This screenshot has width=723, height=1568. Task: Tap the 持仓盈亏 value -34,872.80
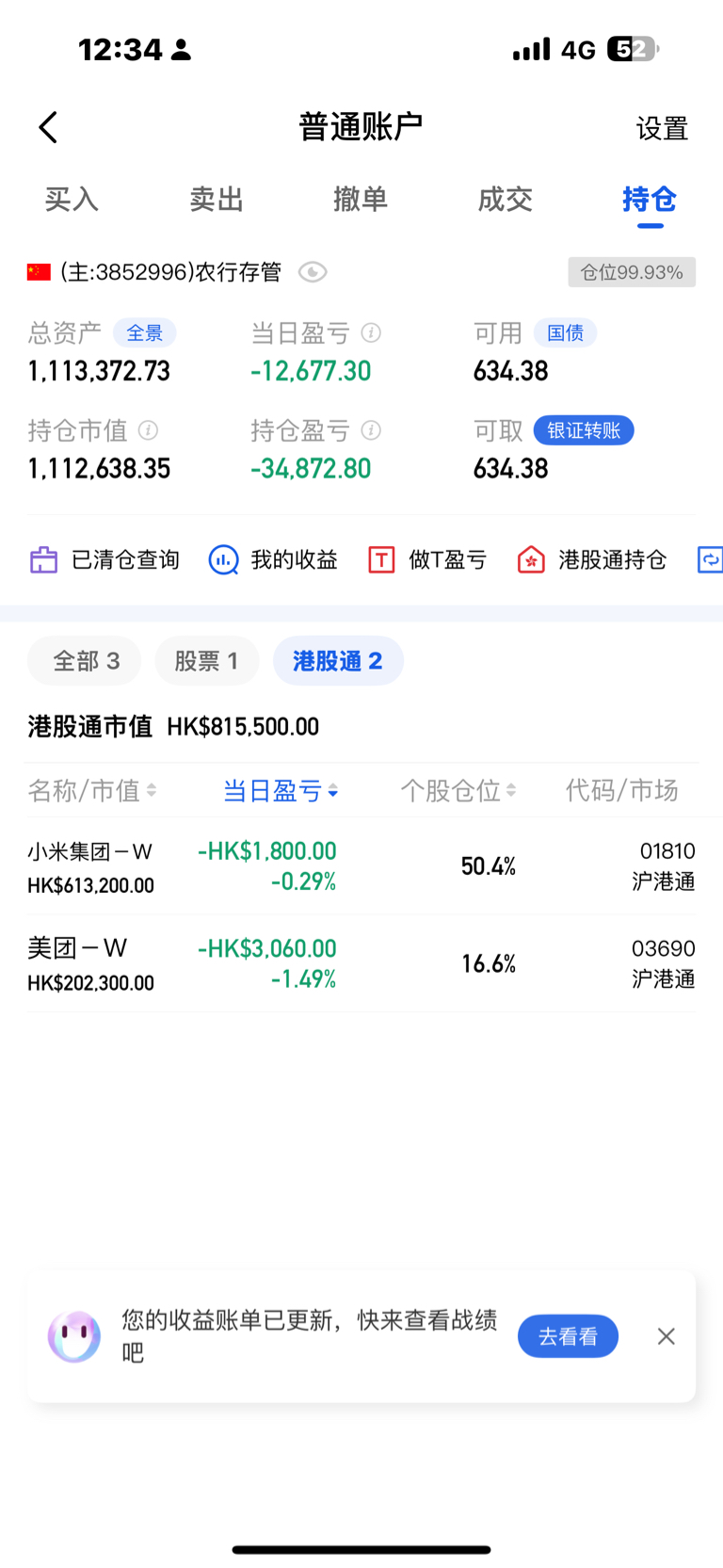(311, 469)
